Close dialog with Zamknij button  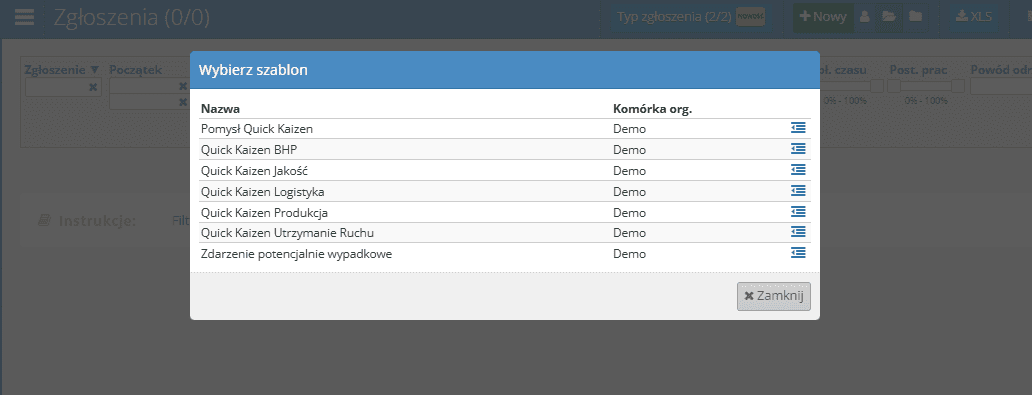pyautogui.click(x=774, y=296)
